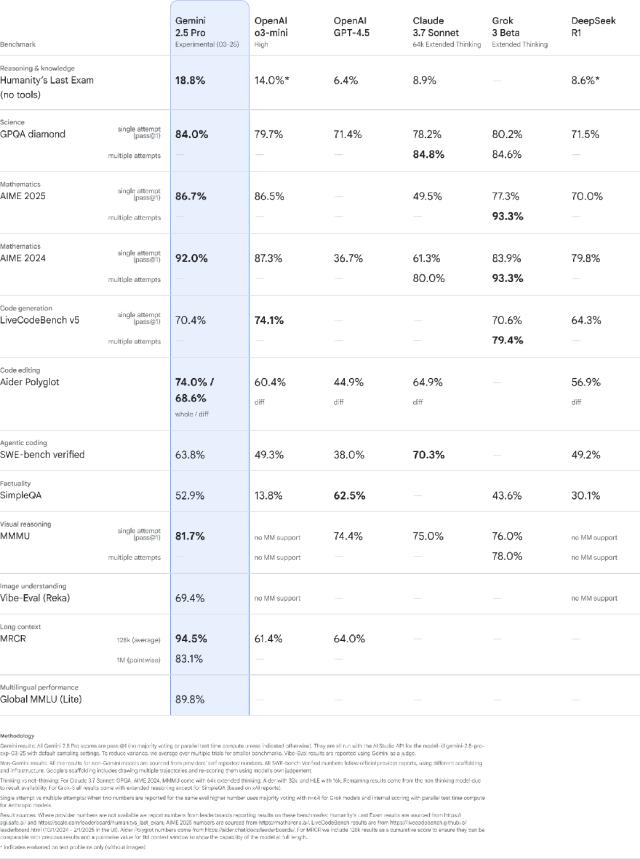Select the GPQA diamond benchmark label
The height and width of the screenshot is (859, 640).
[x=33, y=134]
